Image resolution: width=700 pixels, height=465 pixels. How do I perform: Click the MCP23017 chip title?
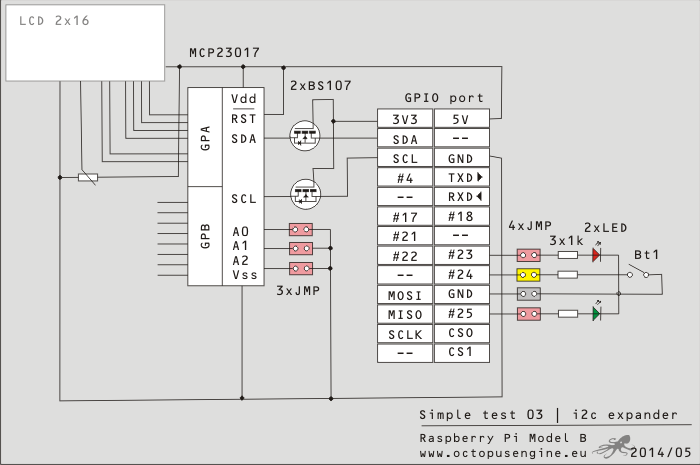pos(224,53)
